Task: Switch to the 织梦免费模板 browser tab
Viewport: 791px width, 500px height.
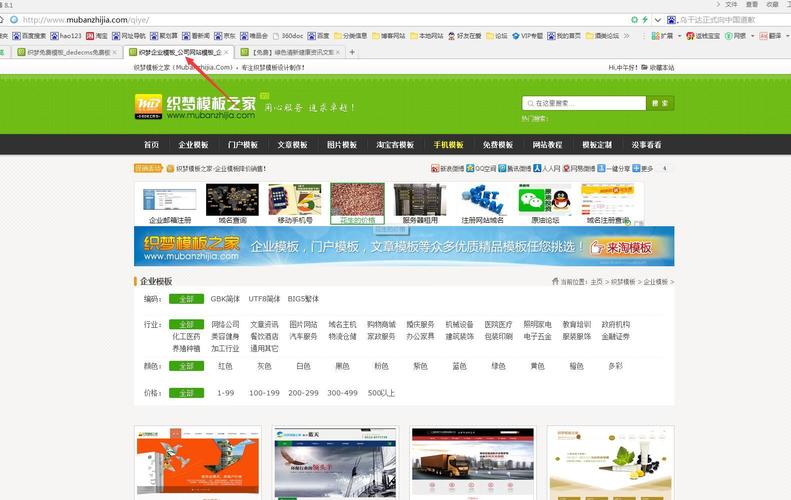Action: coord(66,52)
